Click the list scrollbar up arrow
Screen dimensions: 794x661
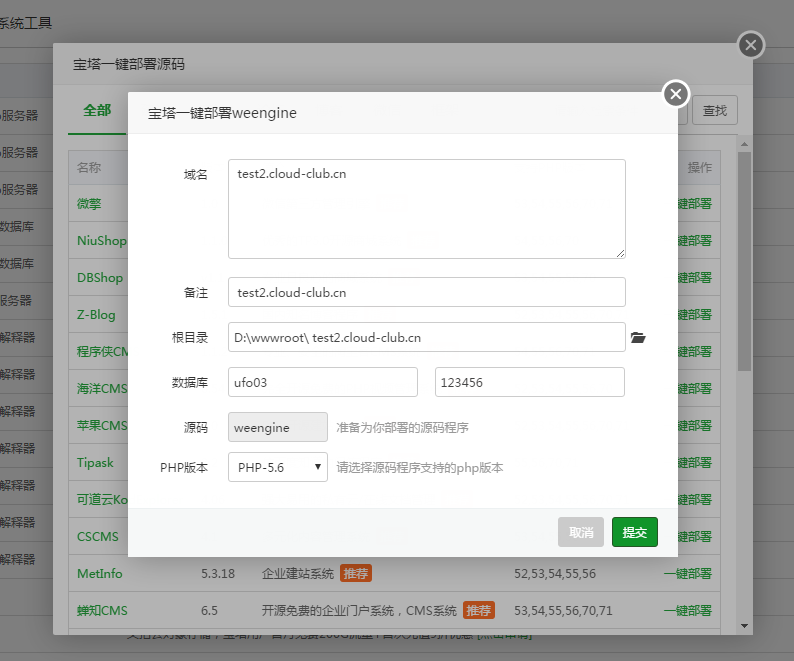(744, 144)
